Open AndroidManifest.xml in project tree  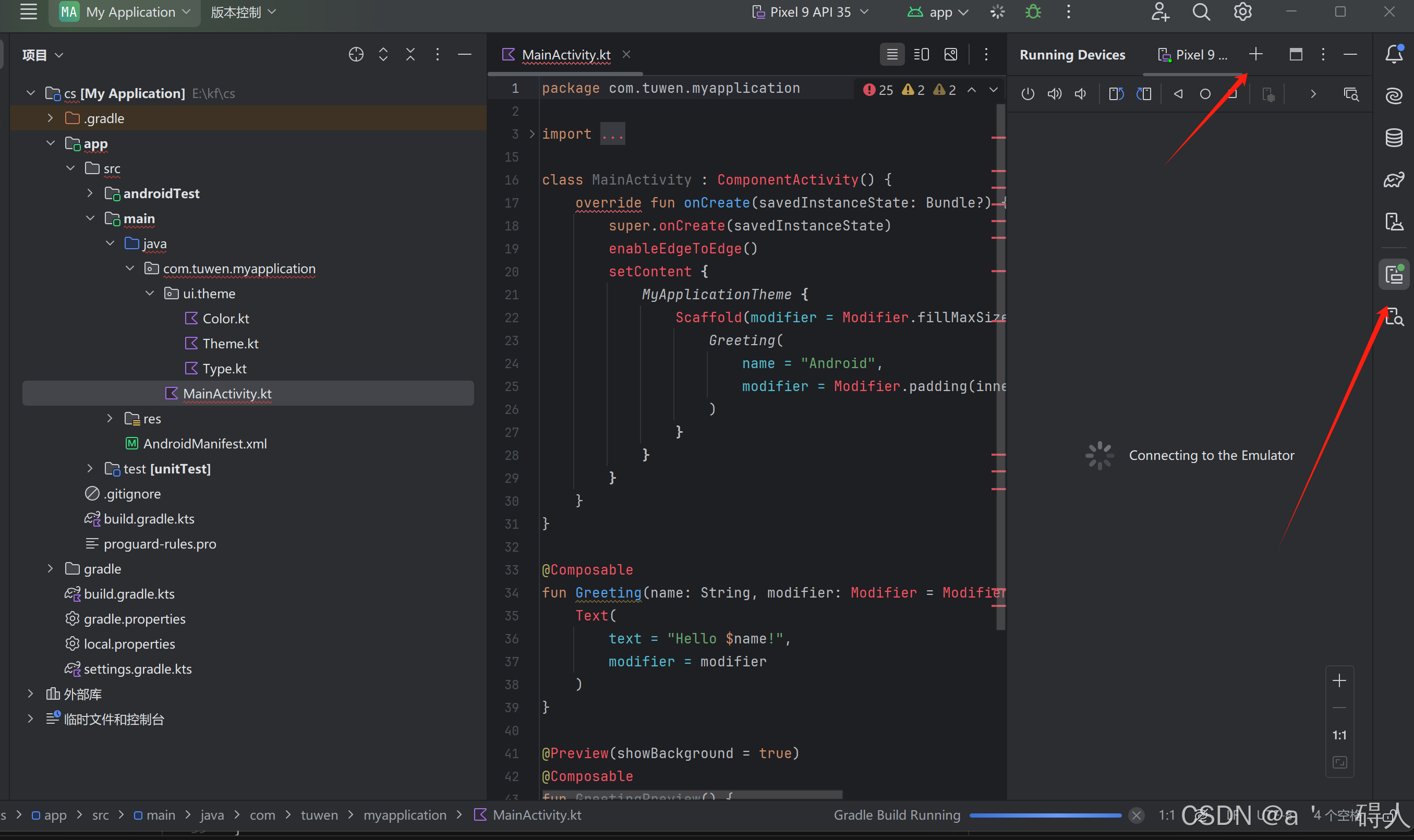[x=204, y=443]
